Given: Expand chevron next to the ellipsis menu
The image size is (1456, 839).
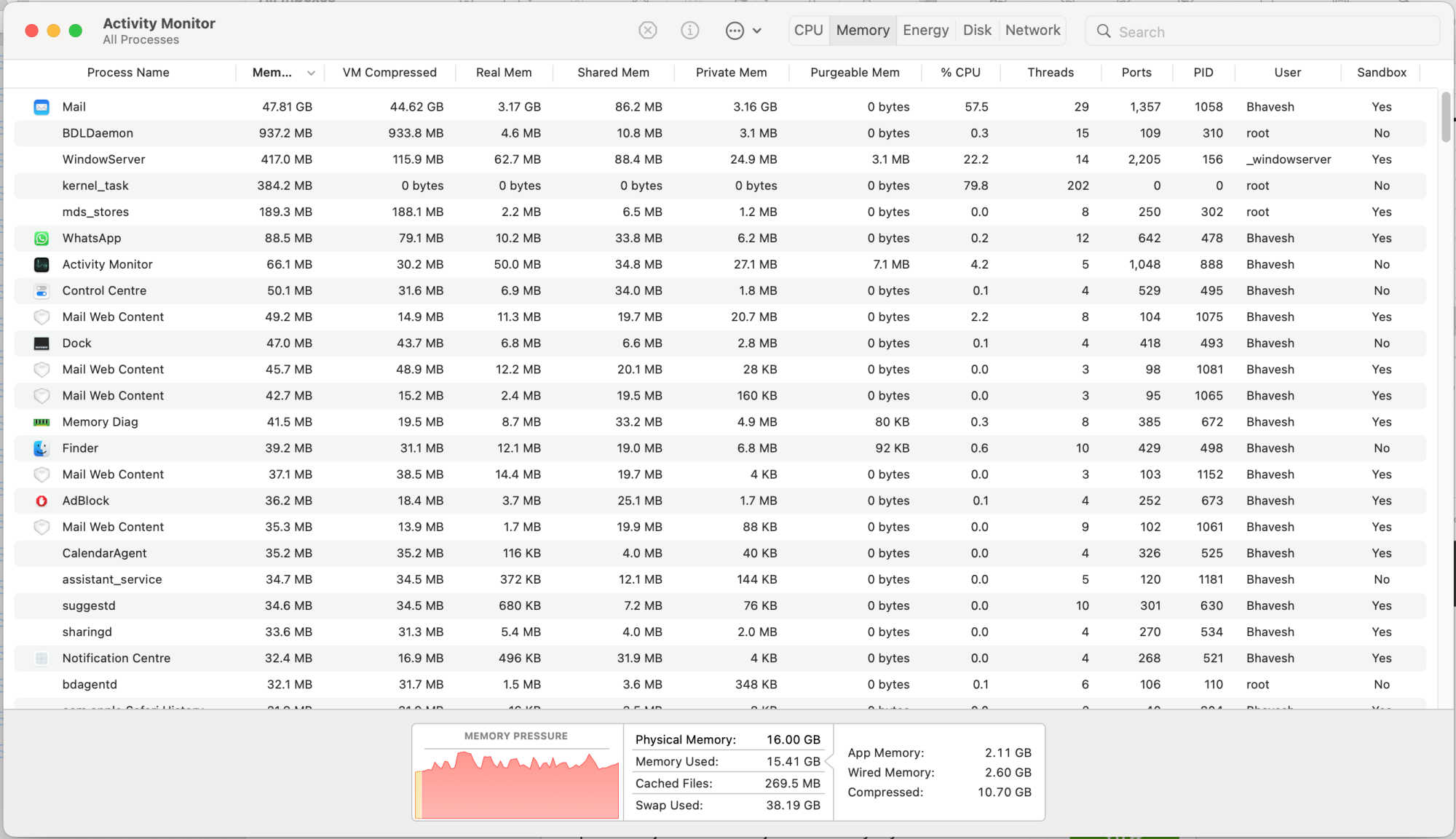Looking at the screenshot, I should [757, 31].
